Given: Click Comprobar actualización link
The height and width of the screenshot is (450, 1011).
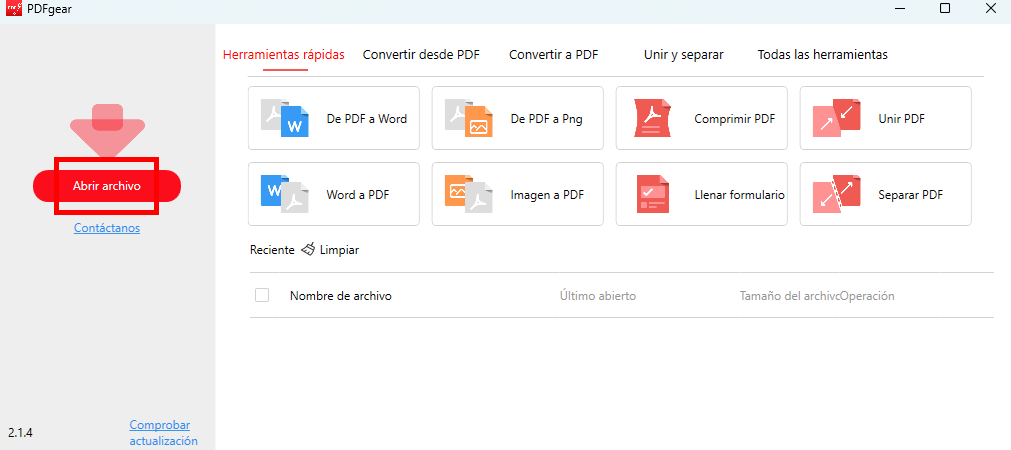Looking at the screenshot, I should (x=164, y=433).
